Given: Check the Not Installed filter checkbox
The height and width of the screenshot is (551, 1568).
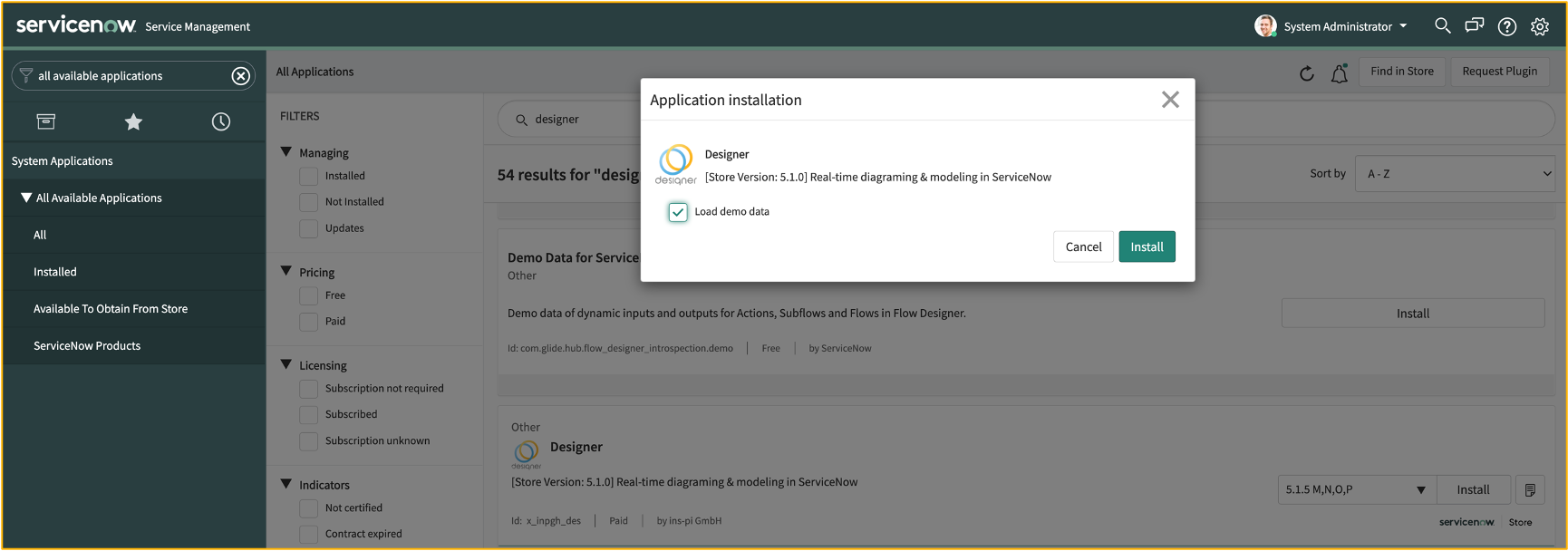Looking at the screenshot, I should coord(309,202).
